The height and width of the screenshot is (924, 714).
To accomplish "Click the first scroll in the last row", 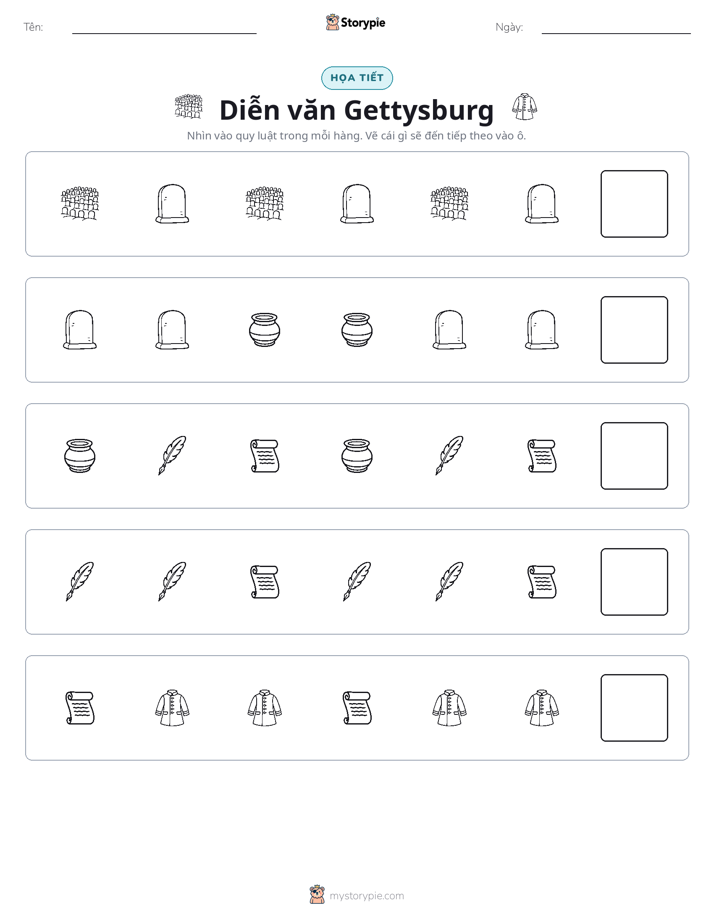I will click(80, 708).
